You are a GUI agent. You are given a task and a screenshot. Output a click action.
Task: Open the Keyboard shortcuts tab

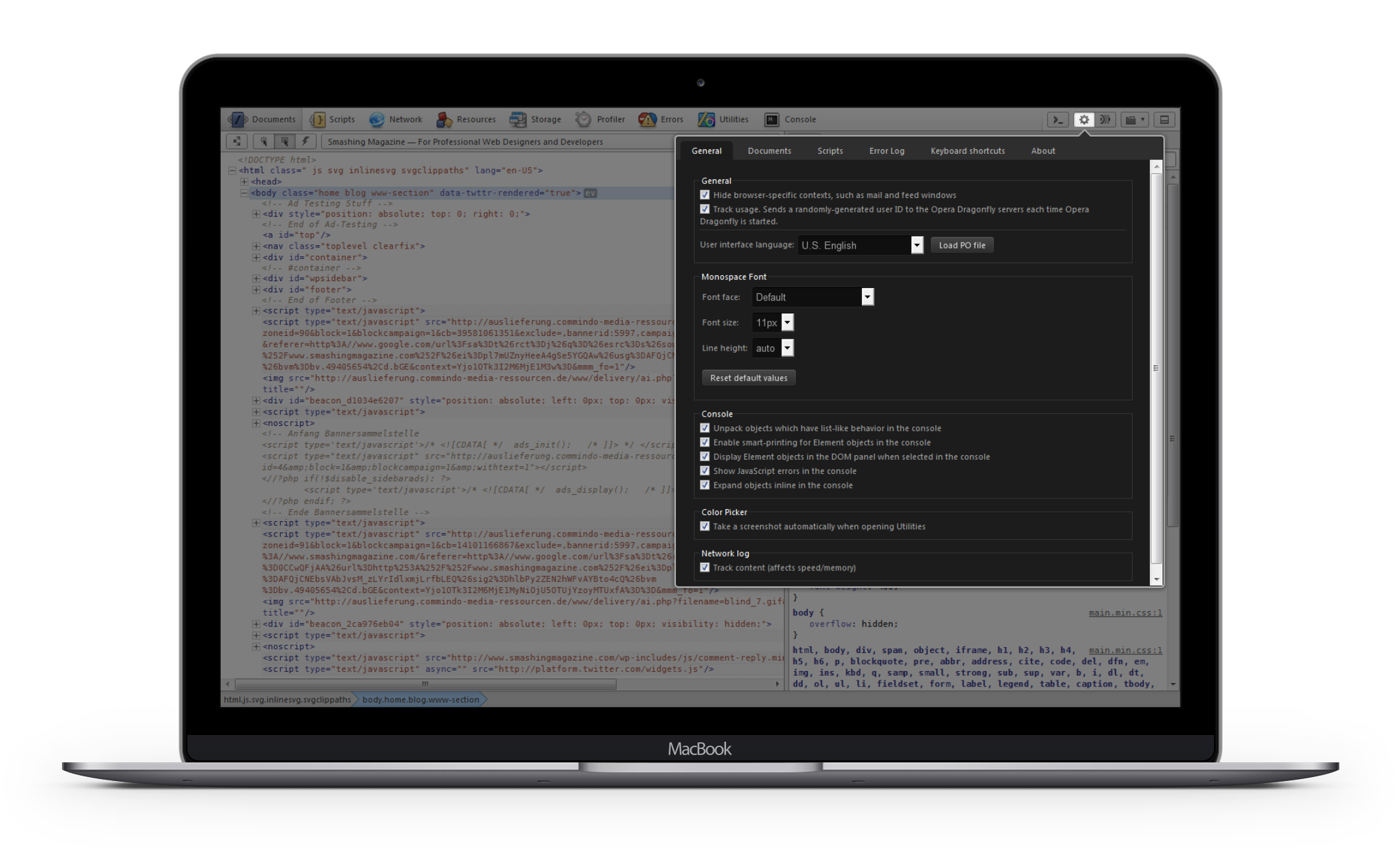(967, 151)
